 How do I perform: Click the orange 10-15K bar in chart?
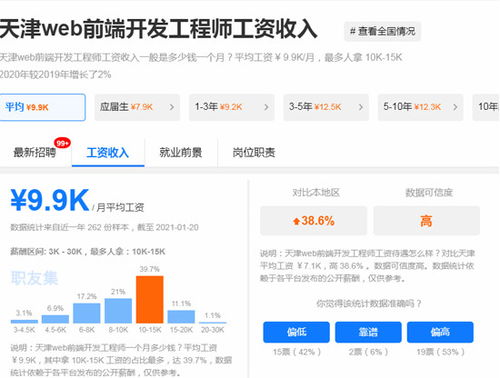click(150, 299)
